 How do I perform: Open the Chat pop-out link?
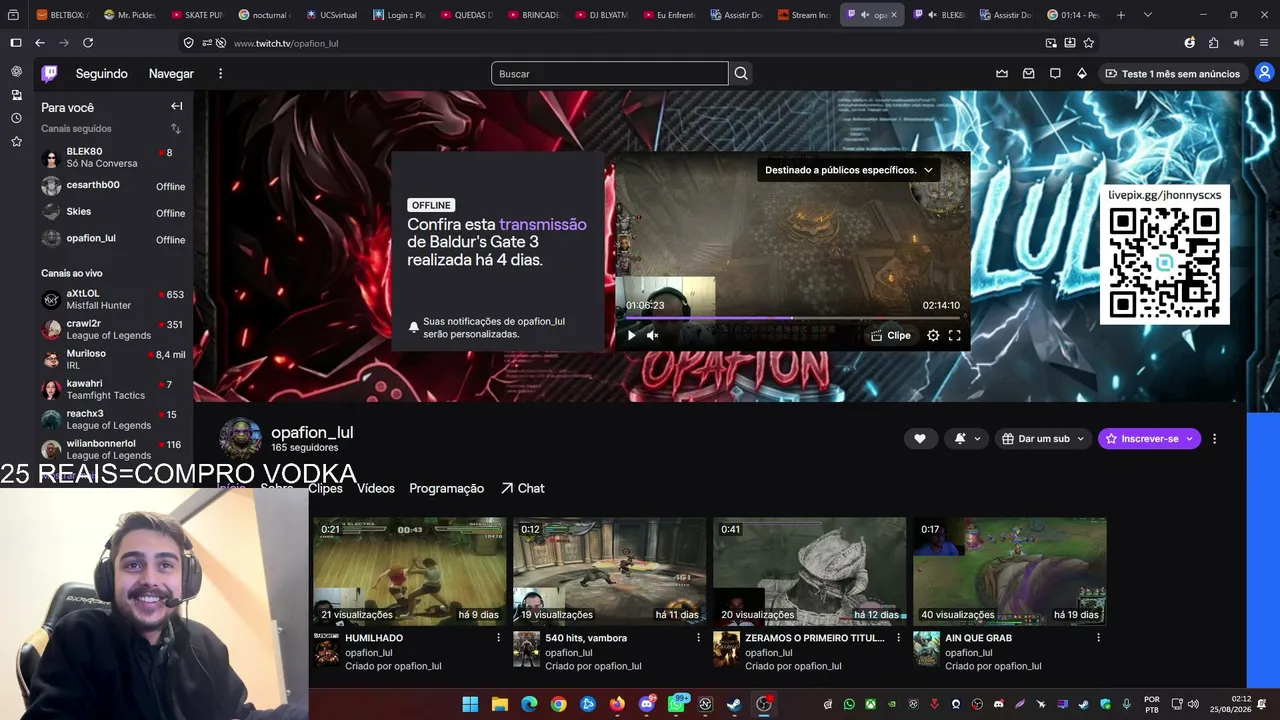click(523, 489)
